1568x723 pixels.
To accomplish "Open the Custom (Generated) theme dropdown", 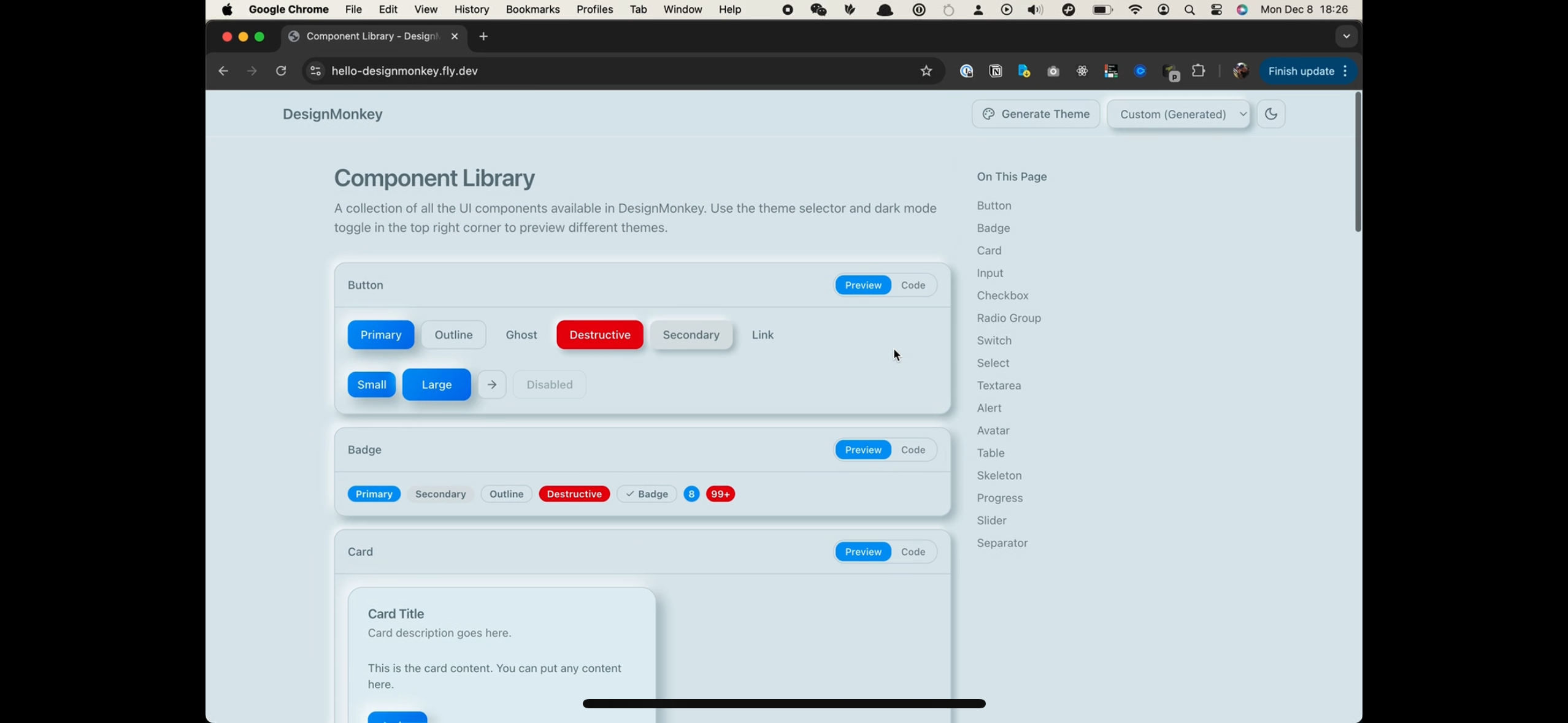I will tap(1178, 114).
